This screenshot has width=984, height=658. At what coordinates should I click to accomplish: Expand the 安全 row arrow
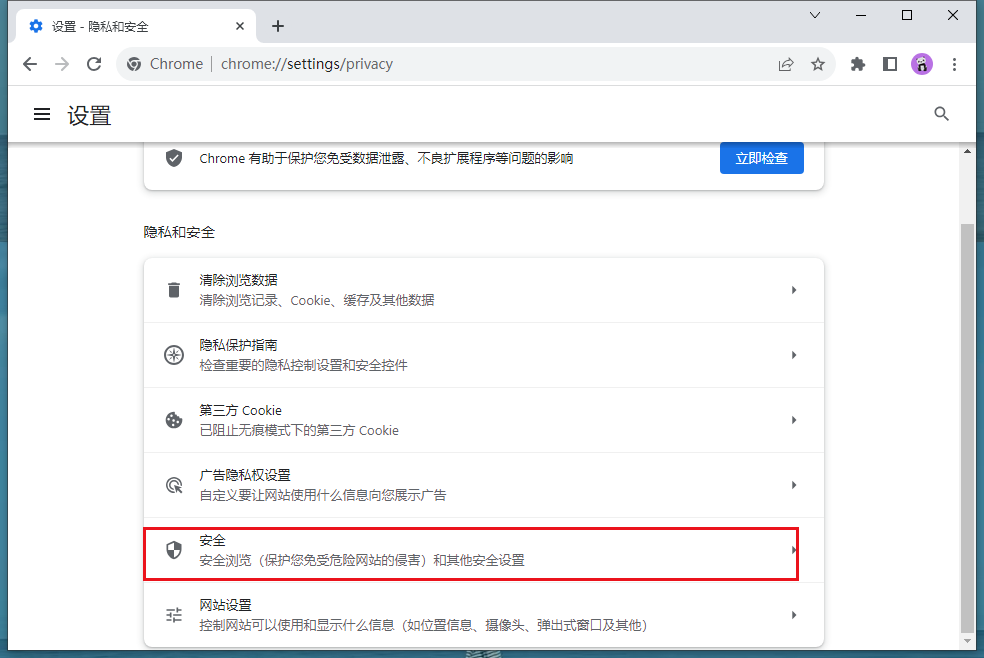click(793, 550)
